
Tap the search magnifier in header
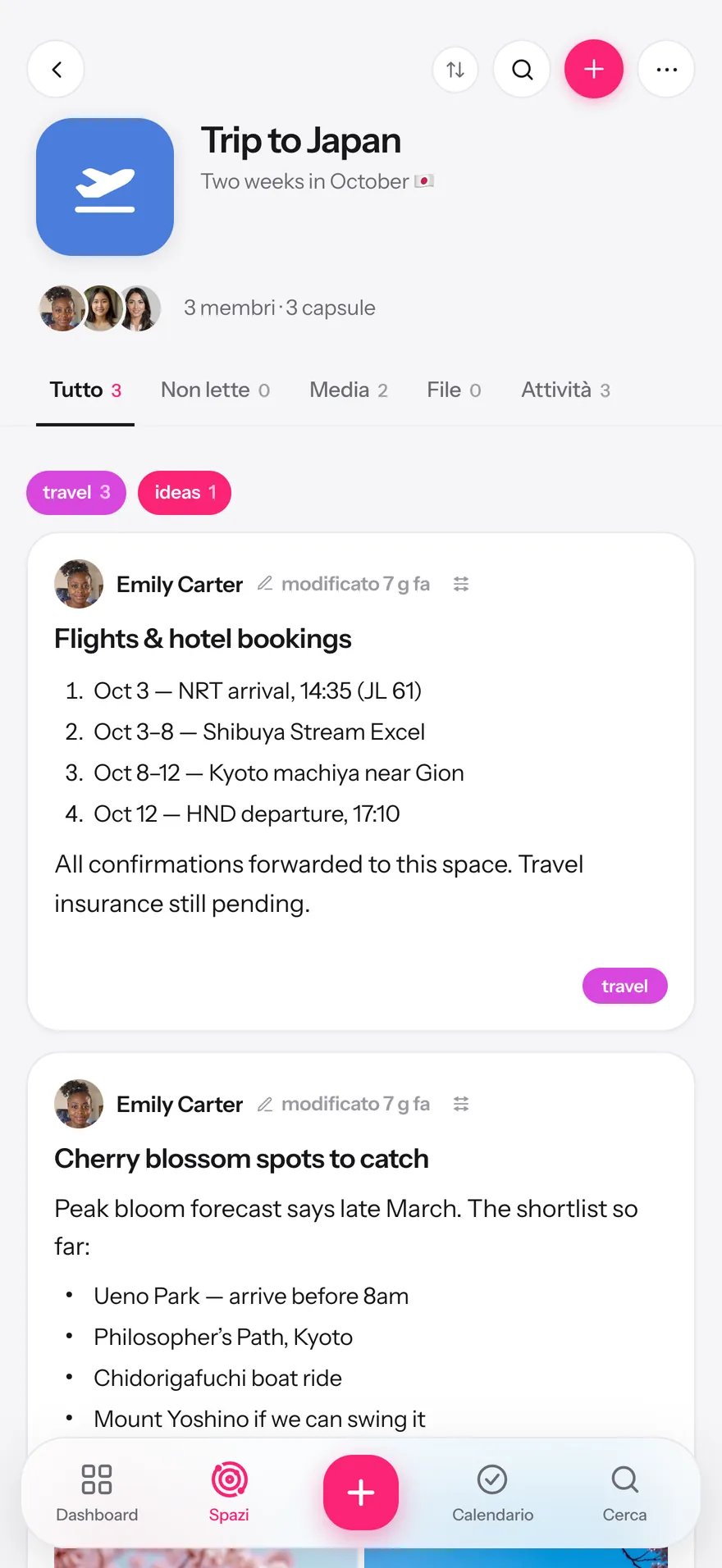(522, 69)
